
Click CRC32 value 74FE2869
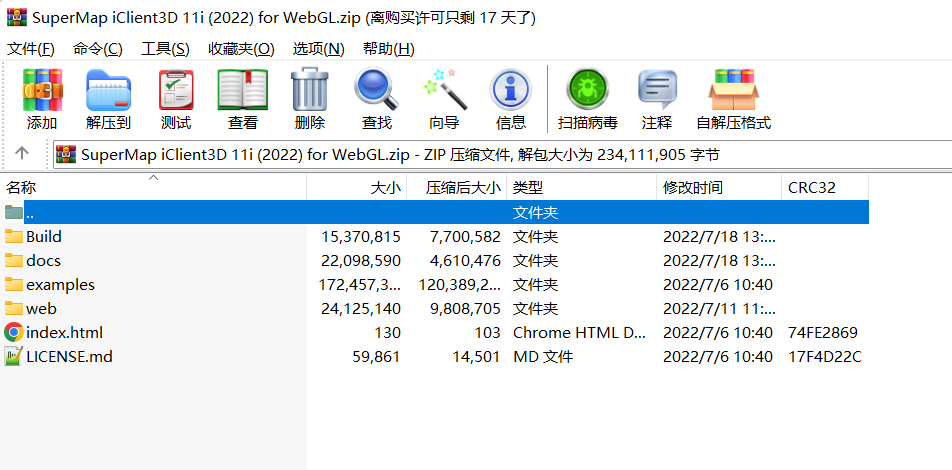tap(823, 333)
